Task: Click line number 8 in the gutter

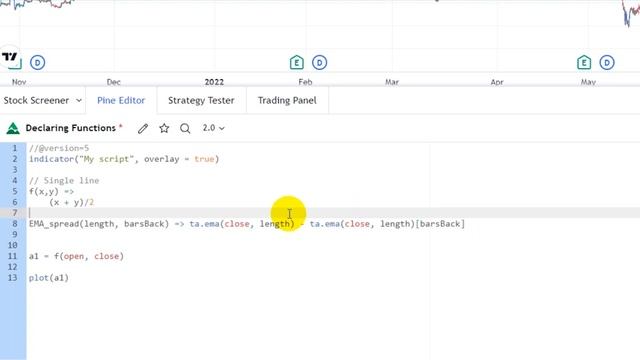Action: tap(15, 224)
